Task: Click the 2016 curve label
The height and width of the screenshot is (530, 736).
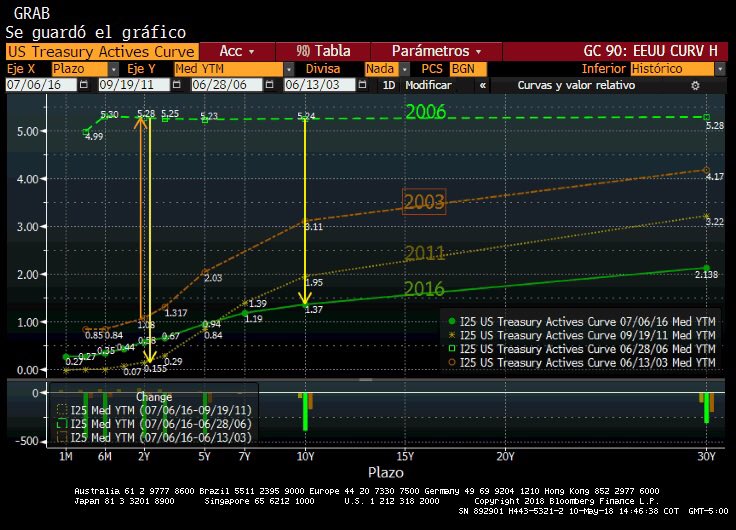Action: [x=424, y=289]
